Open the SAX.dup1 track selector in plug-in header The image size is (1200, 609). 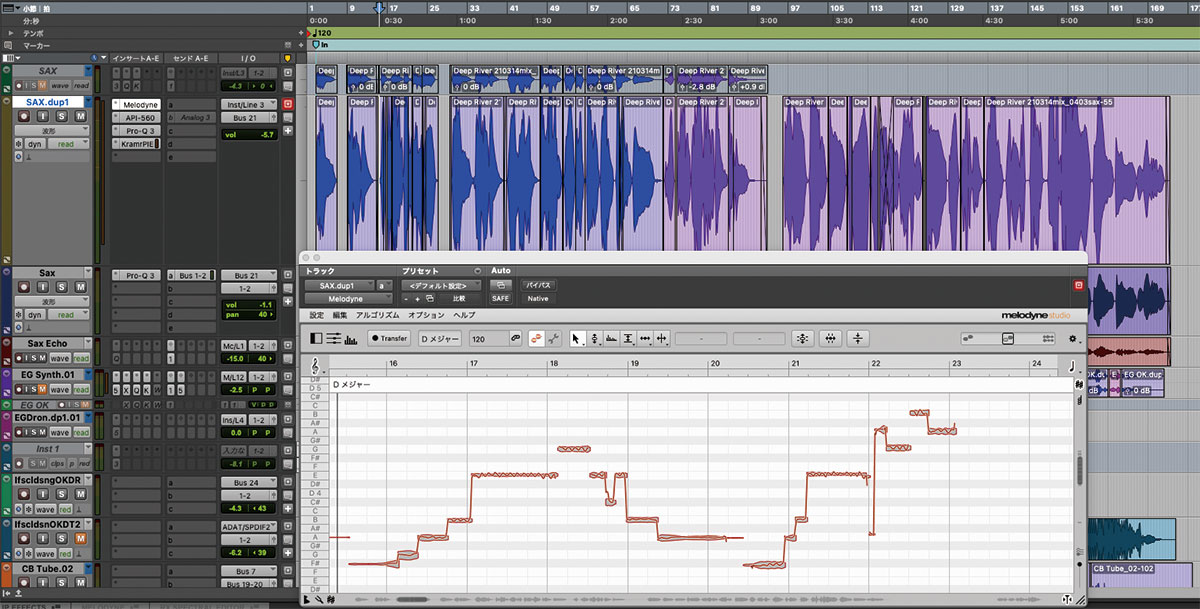coord(340,285)
